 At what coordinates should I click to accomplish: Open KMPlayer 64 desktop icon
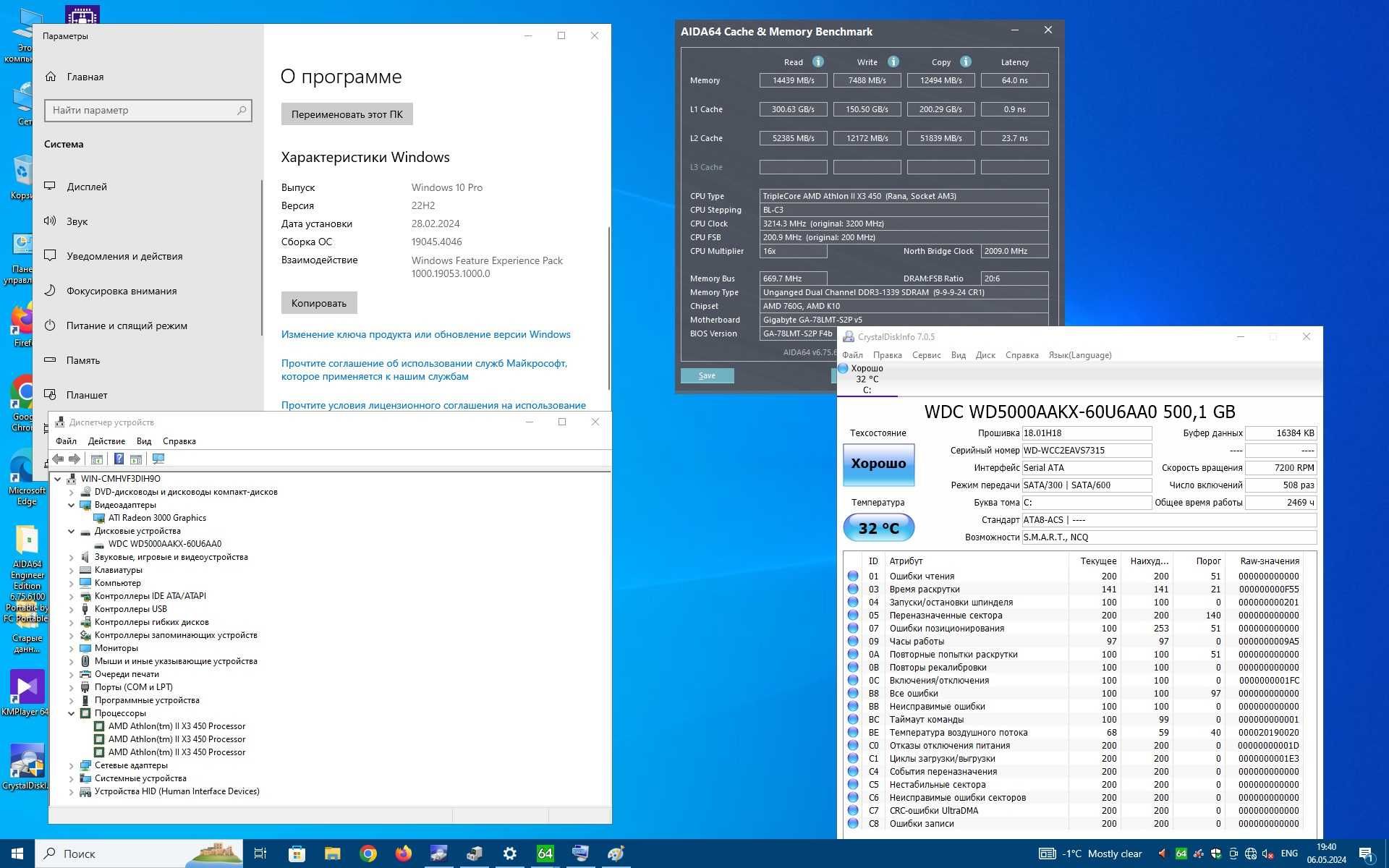(x=26, y=692)
